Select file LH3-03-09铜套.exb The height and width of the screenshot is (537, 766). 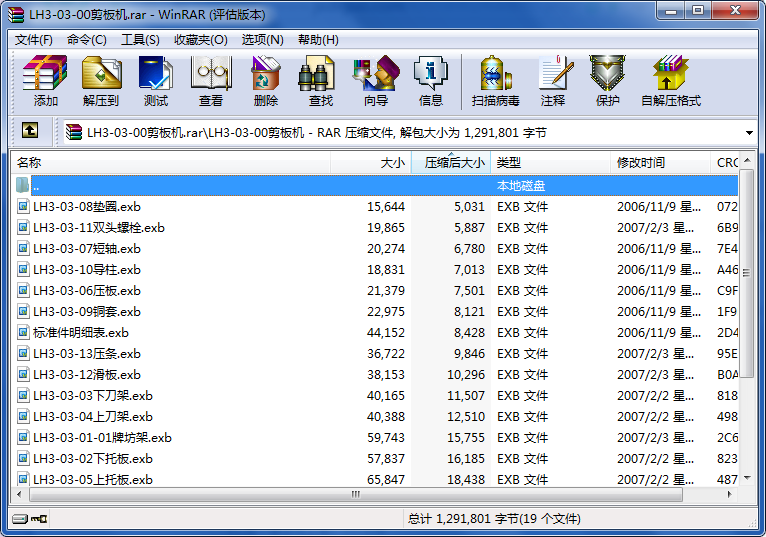click(86, 311)
